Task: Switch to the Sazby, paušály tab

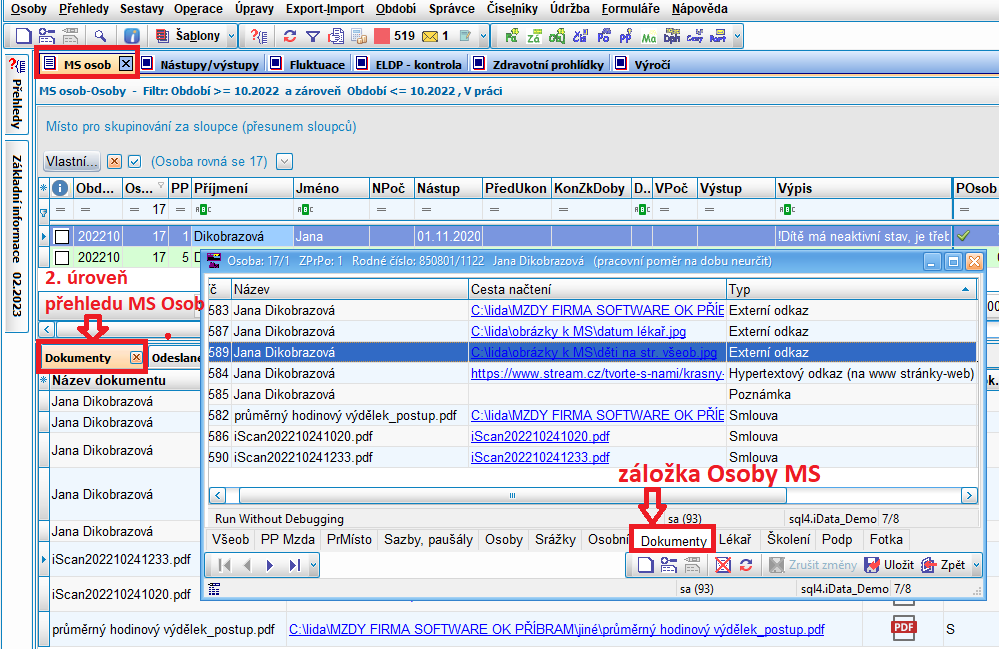Action: [x=428, y=539]
